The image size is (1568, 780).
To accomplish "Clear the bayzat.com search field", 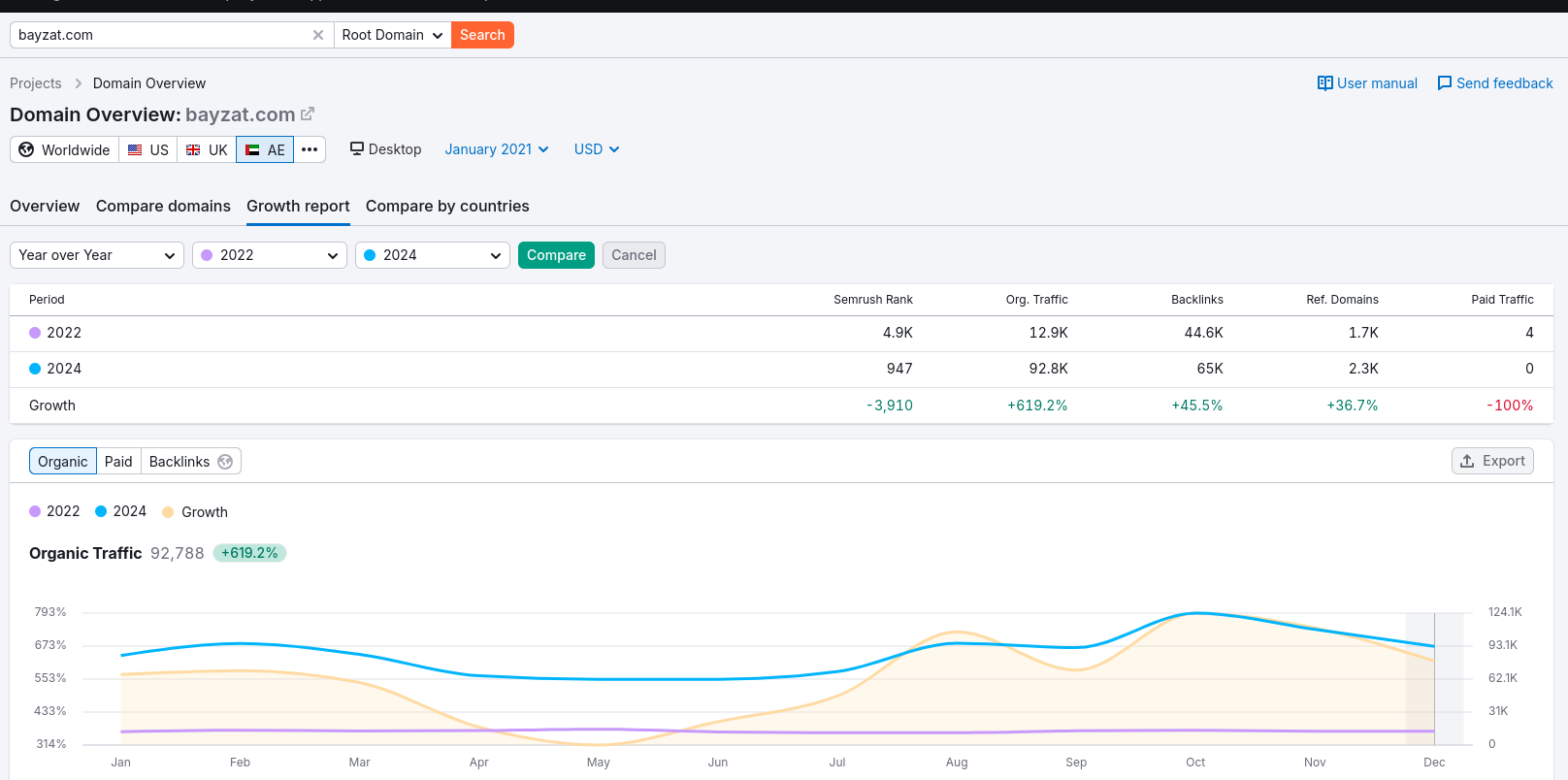I will pos(318,35).
